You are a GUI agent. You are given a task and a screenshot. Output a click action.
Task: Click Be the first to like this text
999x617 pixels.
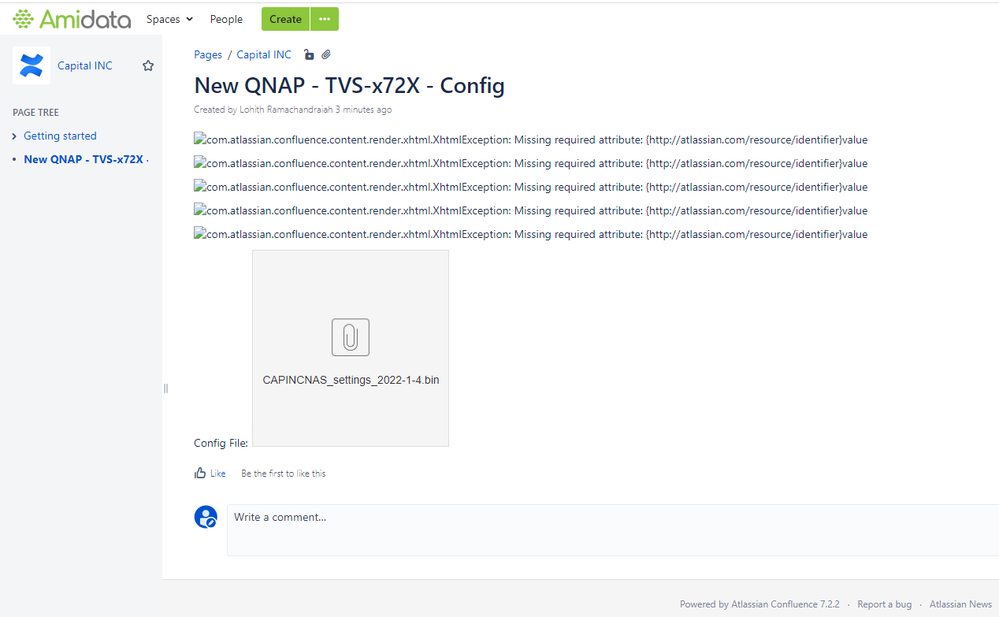pyautogui.click(x=284, y=474)
